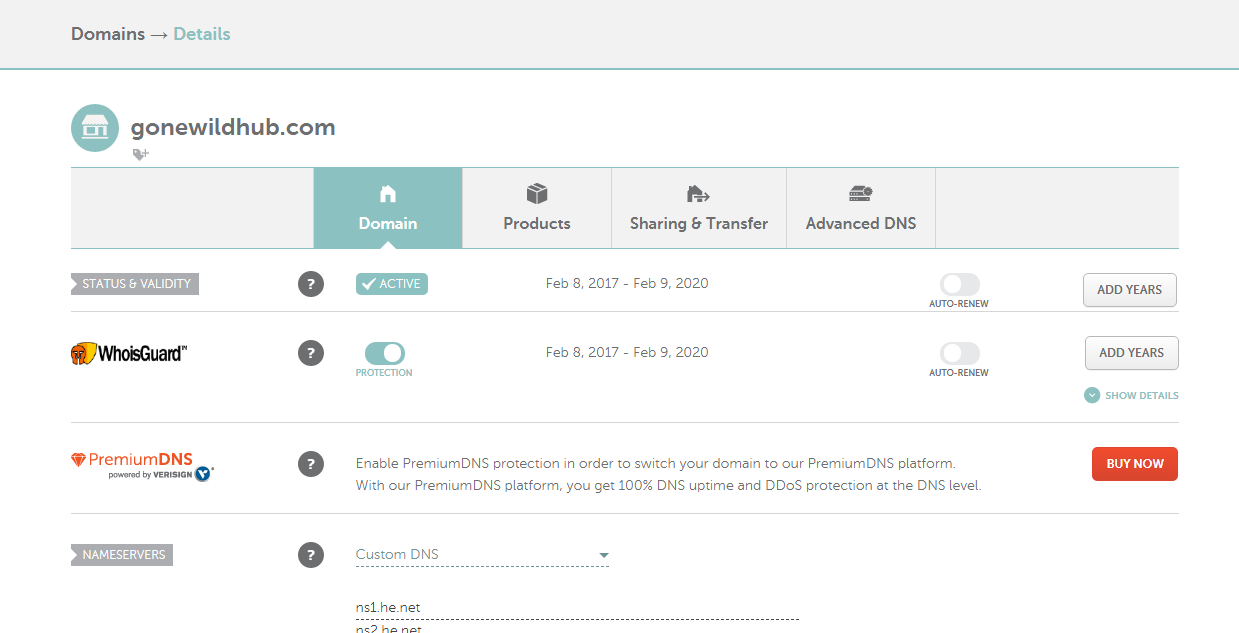Image resolution: width=1239 pixels, height=633 pixels.
Task: Open help icon for PremiumDNS row
Action: (311, 464)
